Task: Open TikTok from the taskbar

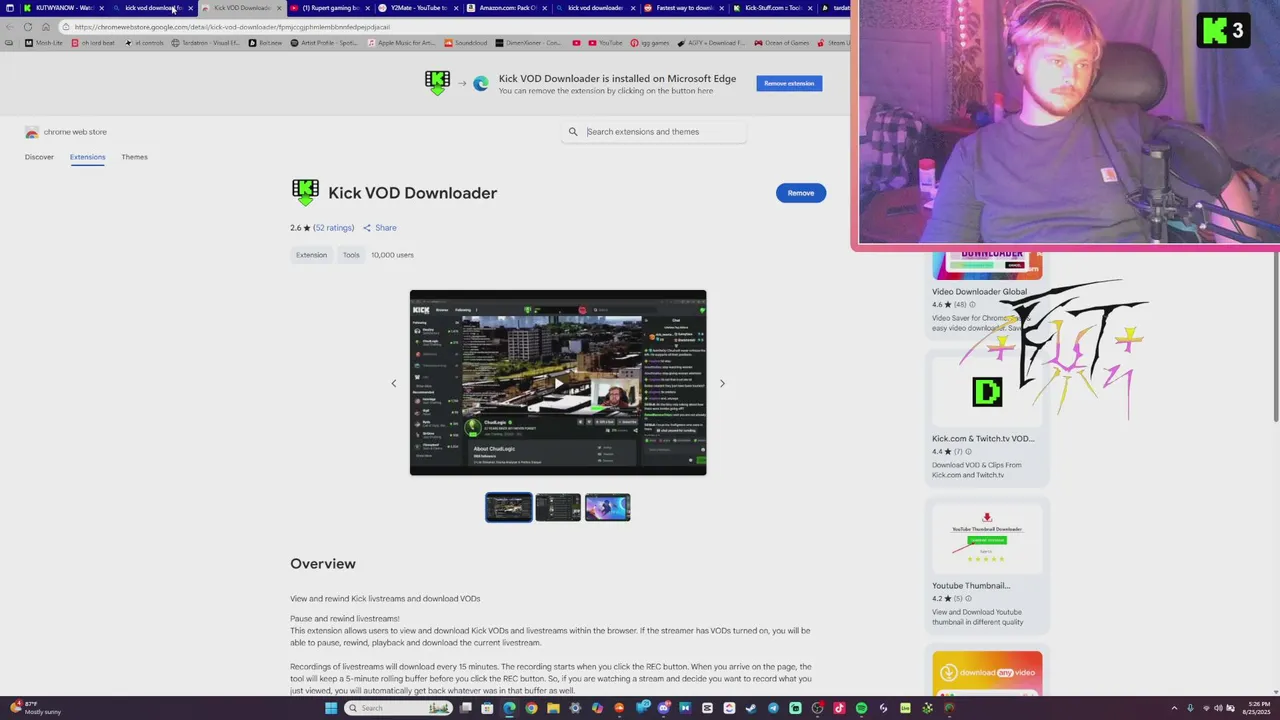Action: click(x=839, y=708)
